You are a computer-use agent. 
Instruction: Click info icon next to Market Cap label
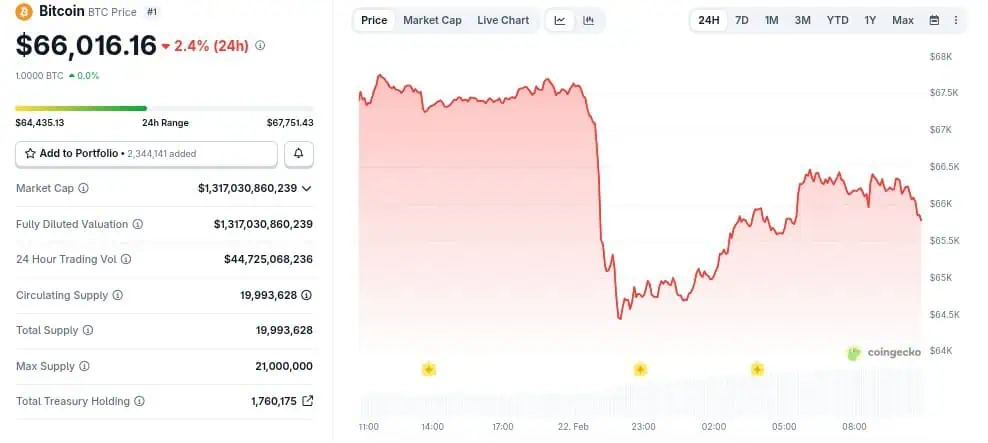coord(83,188)
